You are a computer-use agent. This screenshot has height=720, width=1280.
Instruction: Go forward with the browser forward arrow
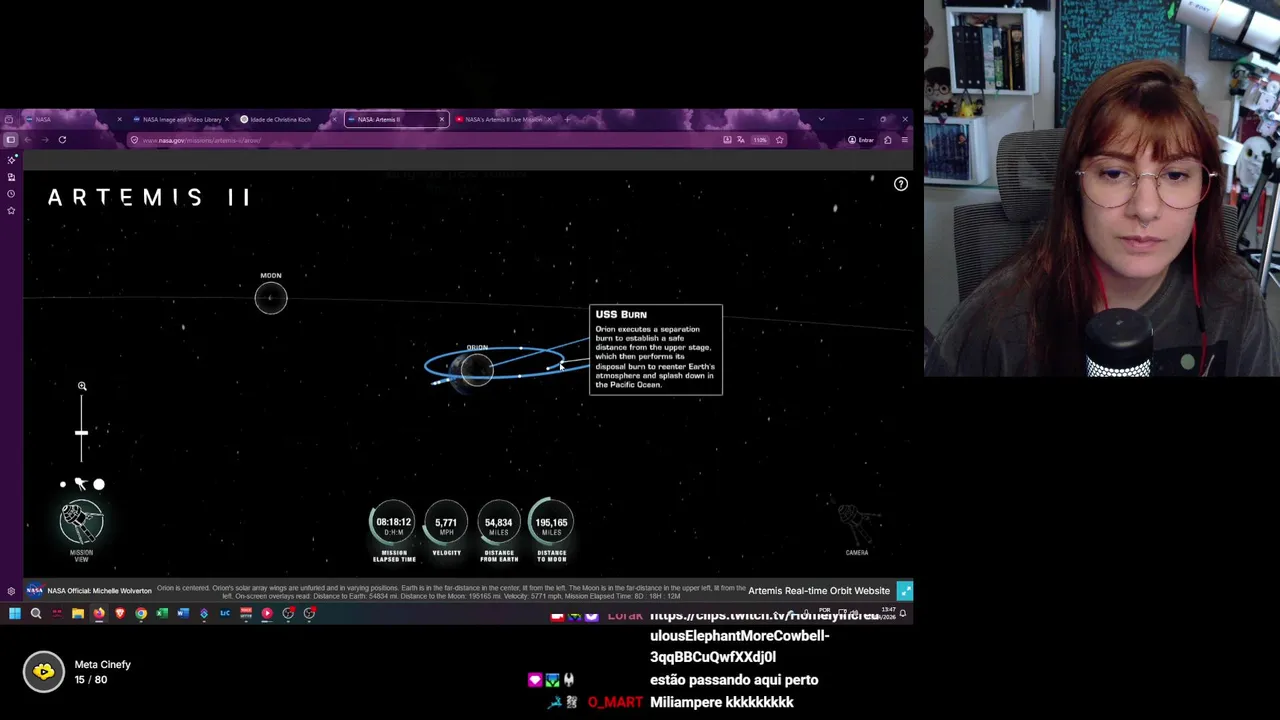click(x=45, y=140)
